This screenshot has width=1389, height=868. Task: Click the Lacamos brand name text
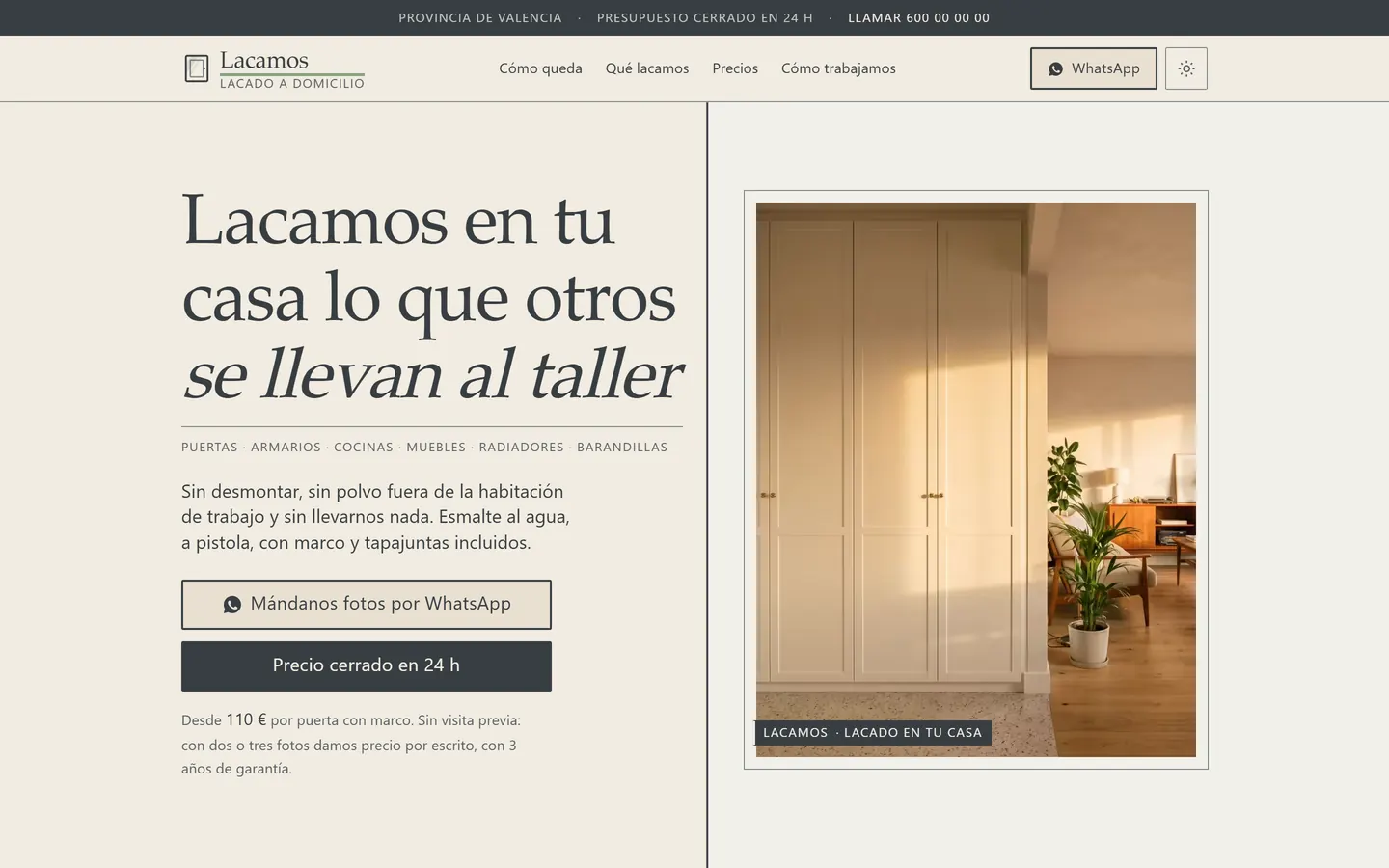point(264,60)
